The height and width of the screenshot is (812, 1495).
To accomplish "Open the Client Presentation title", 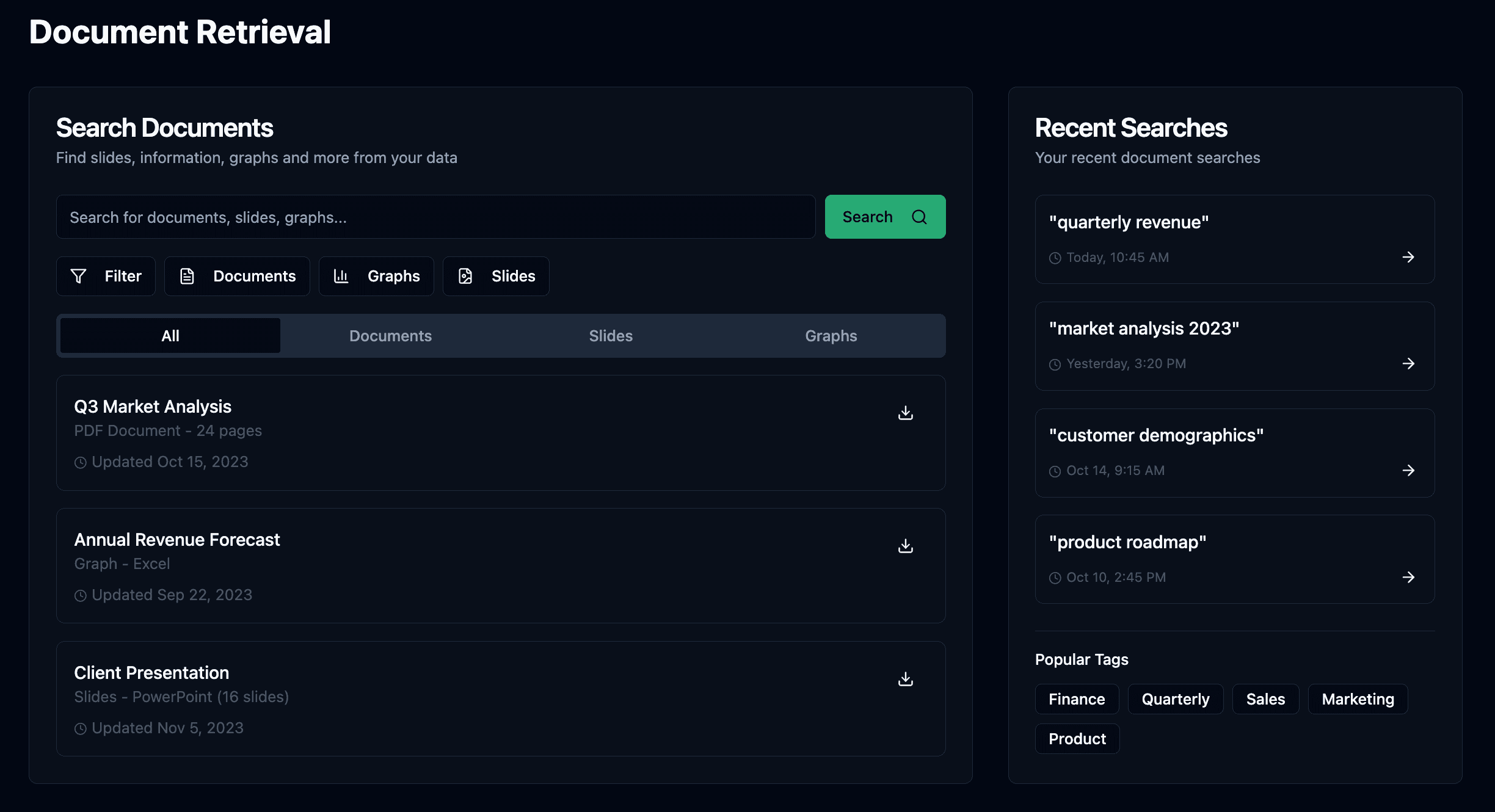I will 151,673.
